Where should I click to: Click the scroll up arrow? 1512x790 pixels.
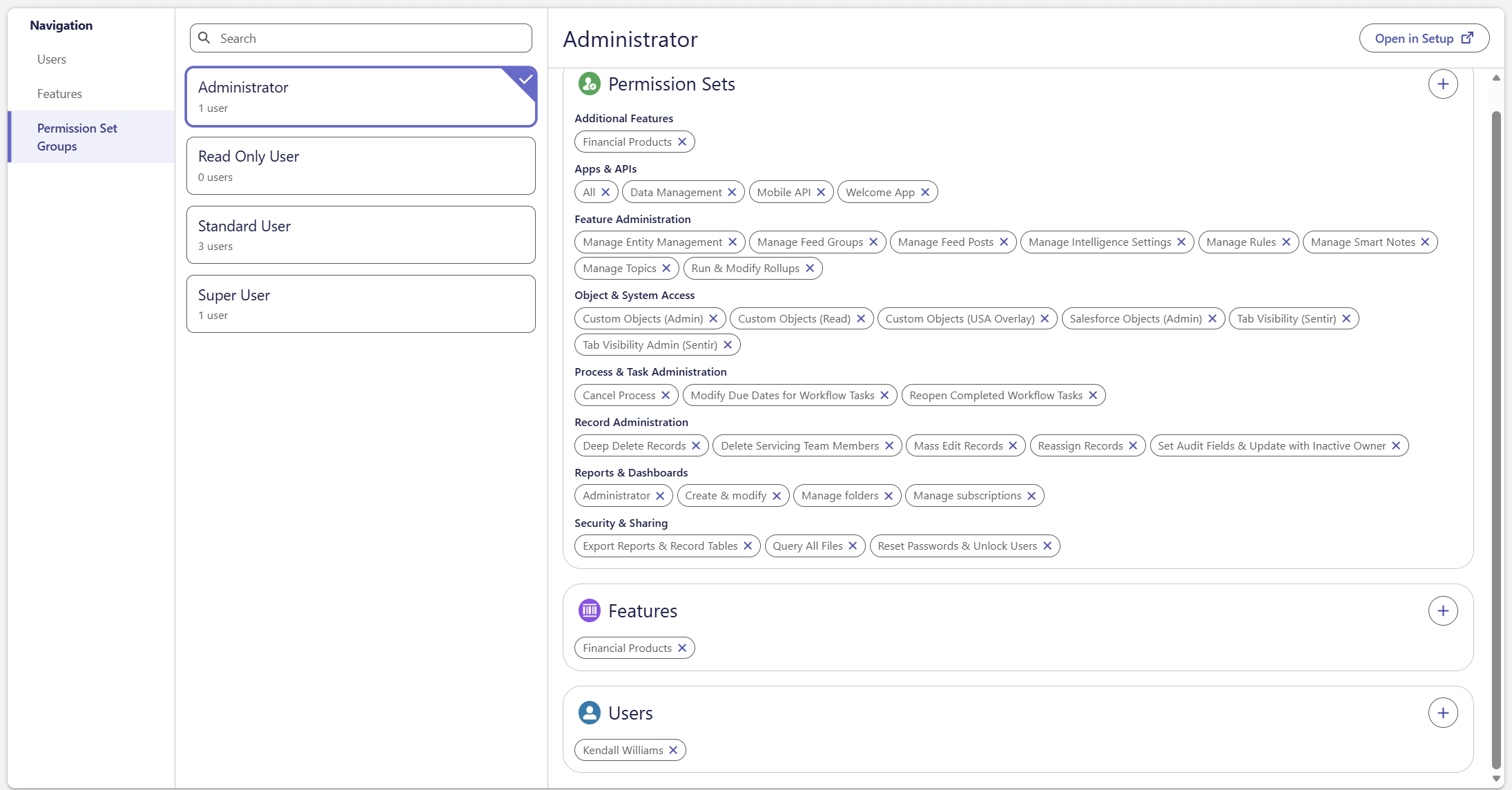pyautogui.click(x=1496, y=78)
